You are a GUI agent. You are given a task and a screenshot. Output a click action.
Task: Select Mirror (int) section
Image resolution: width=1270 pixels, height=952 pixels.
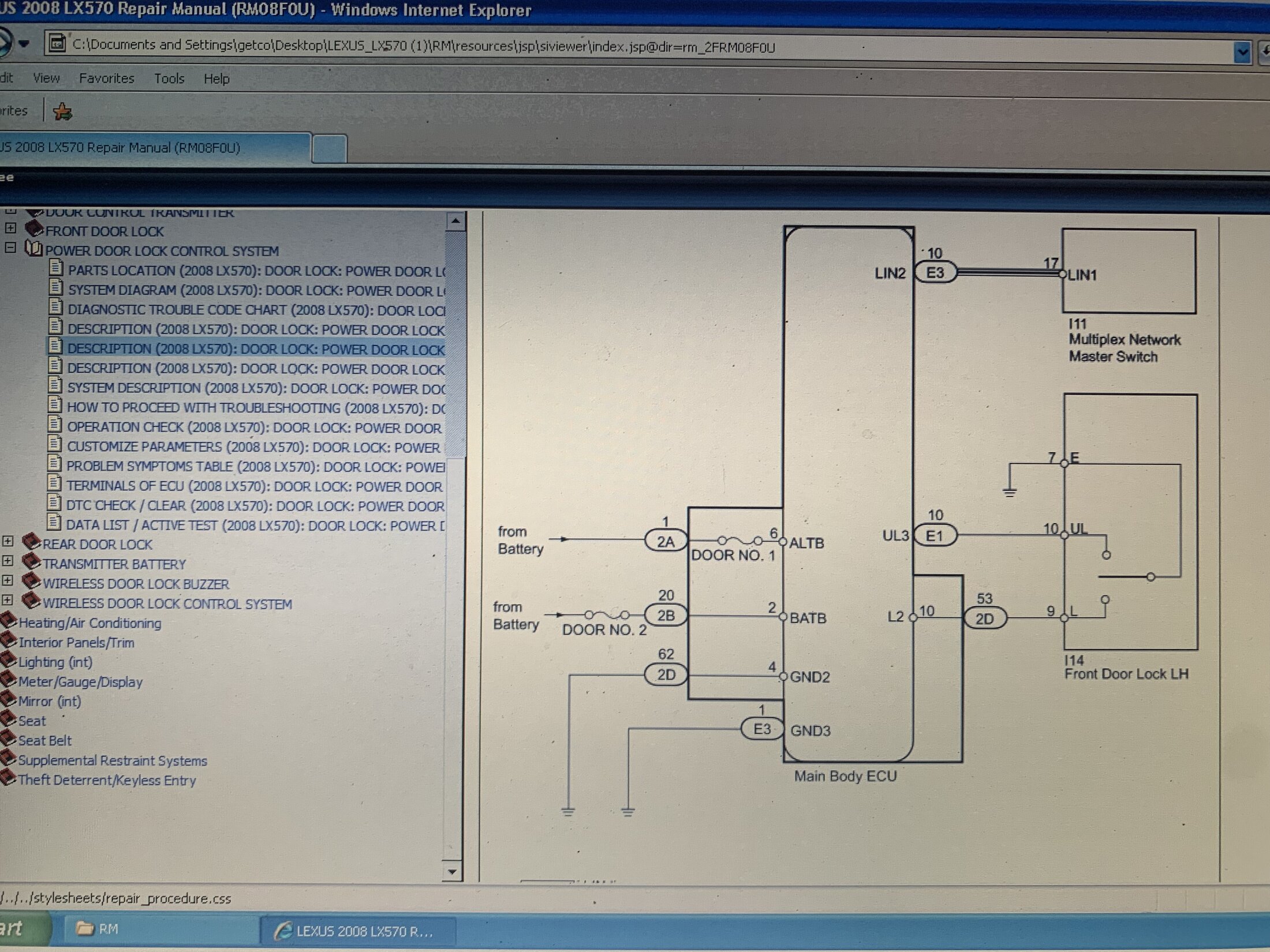(x=50, y=702)
